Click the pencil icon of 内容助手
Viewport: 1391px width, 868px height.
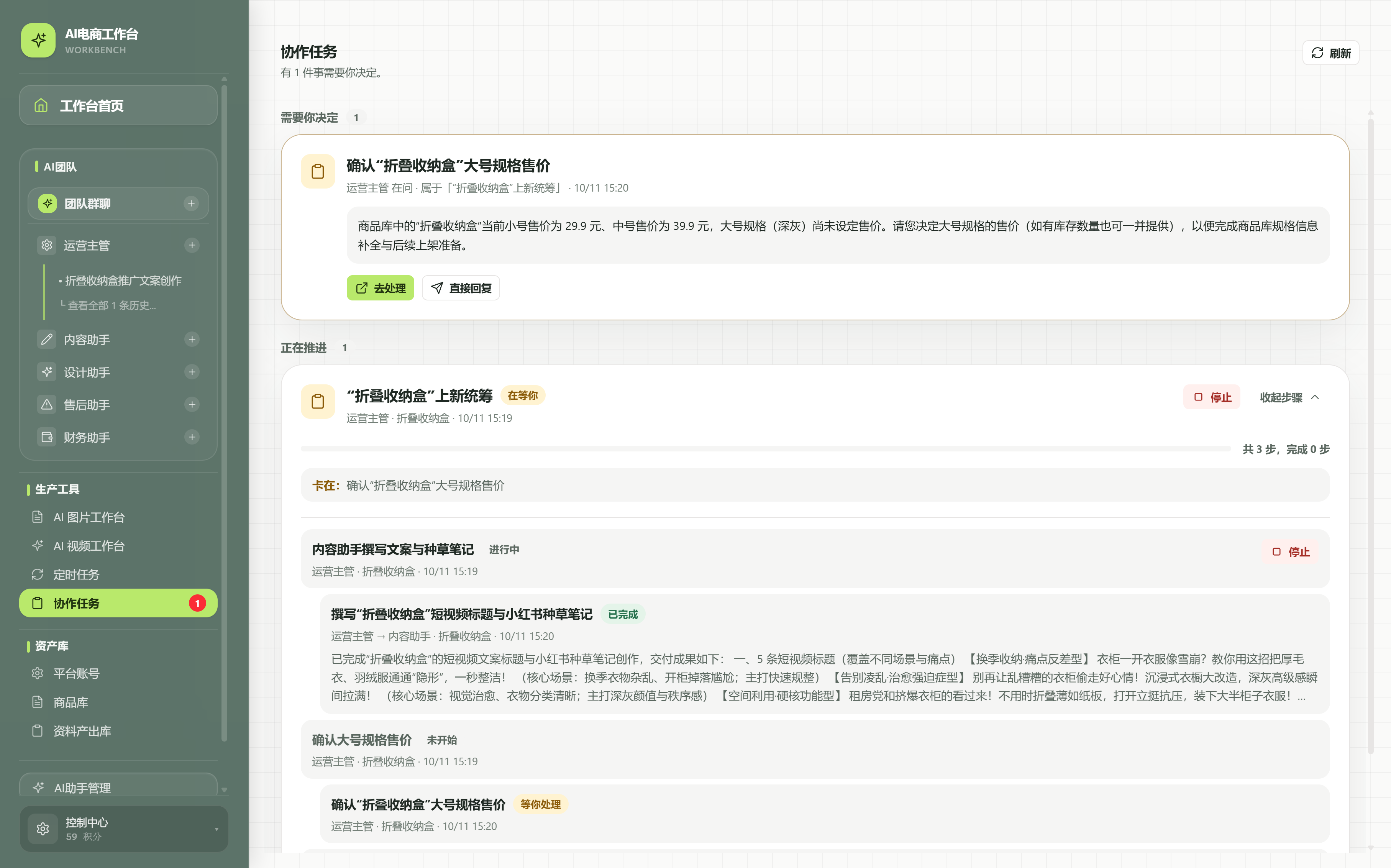(47, 339)
